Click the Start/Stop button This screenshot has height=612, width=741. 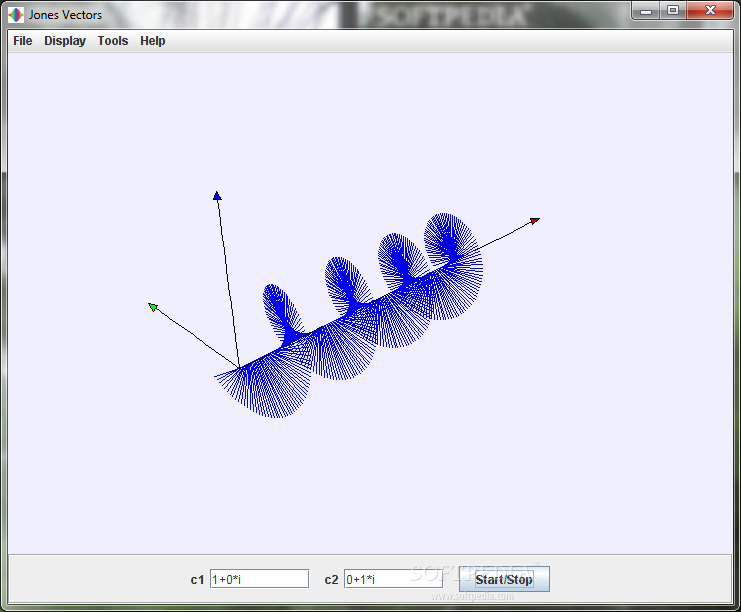tap(504, 579)
